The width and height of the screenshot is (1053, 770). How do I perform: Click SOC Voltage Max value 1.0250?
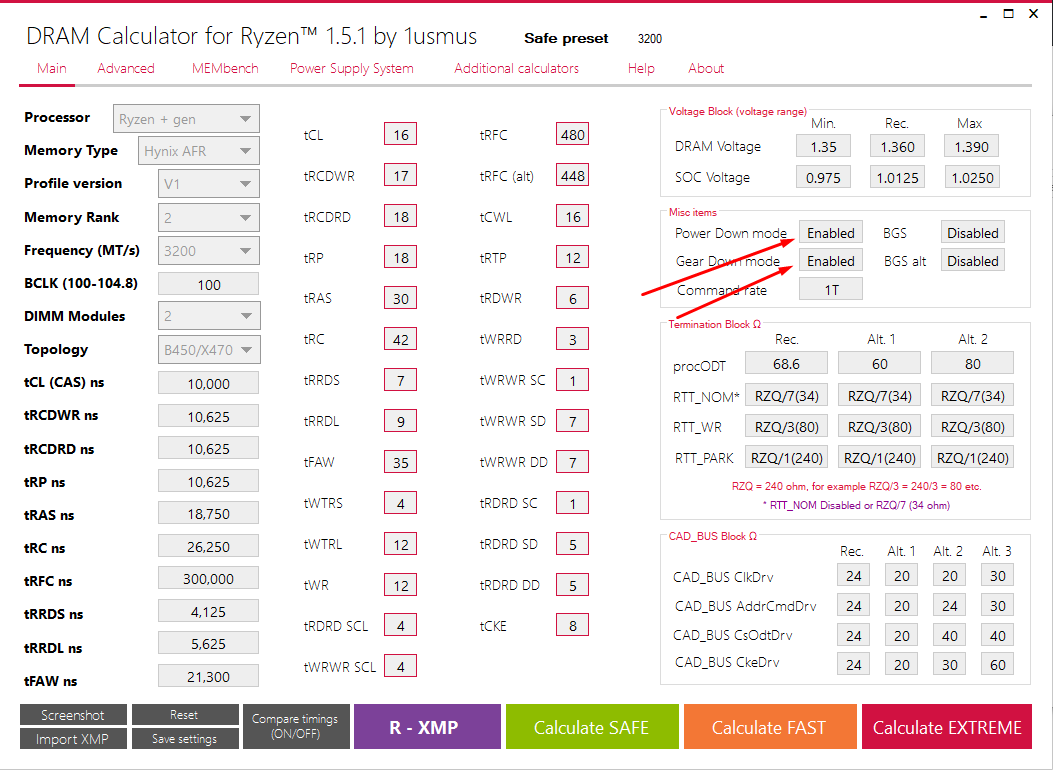click(x=972, y=177)
